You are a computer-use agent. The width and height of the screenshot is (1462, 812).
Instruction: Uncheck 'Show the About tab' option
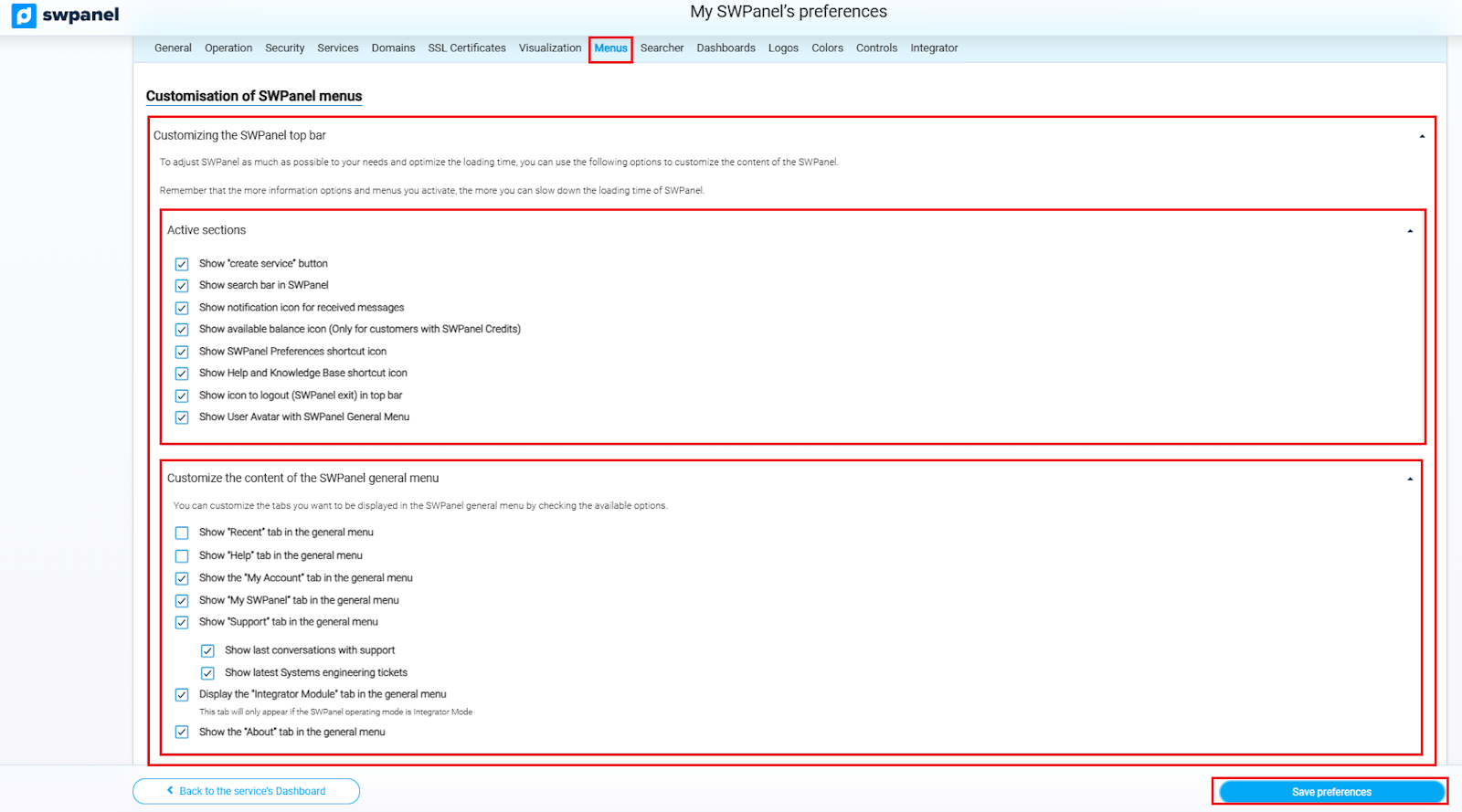tap(182, 733)
